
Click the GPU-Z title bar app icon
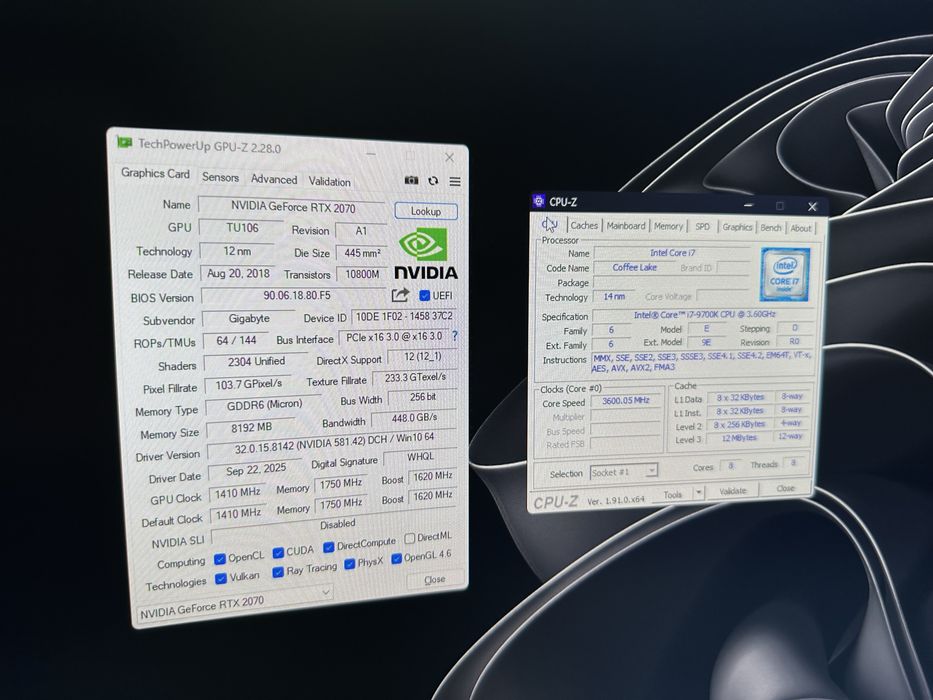click(124, 142)
